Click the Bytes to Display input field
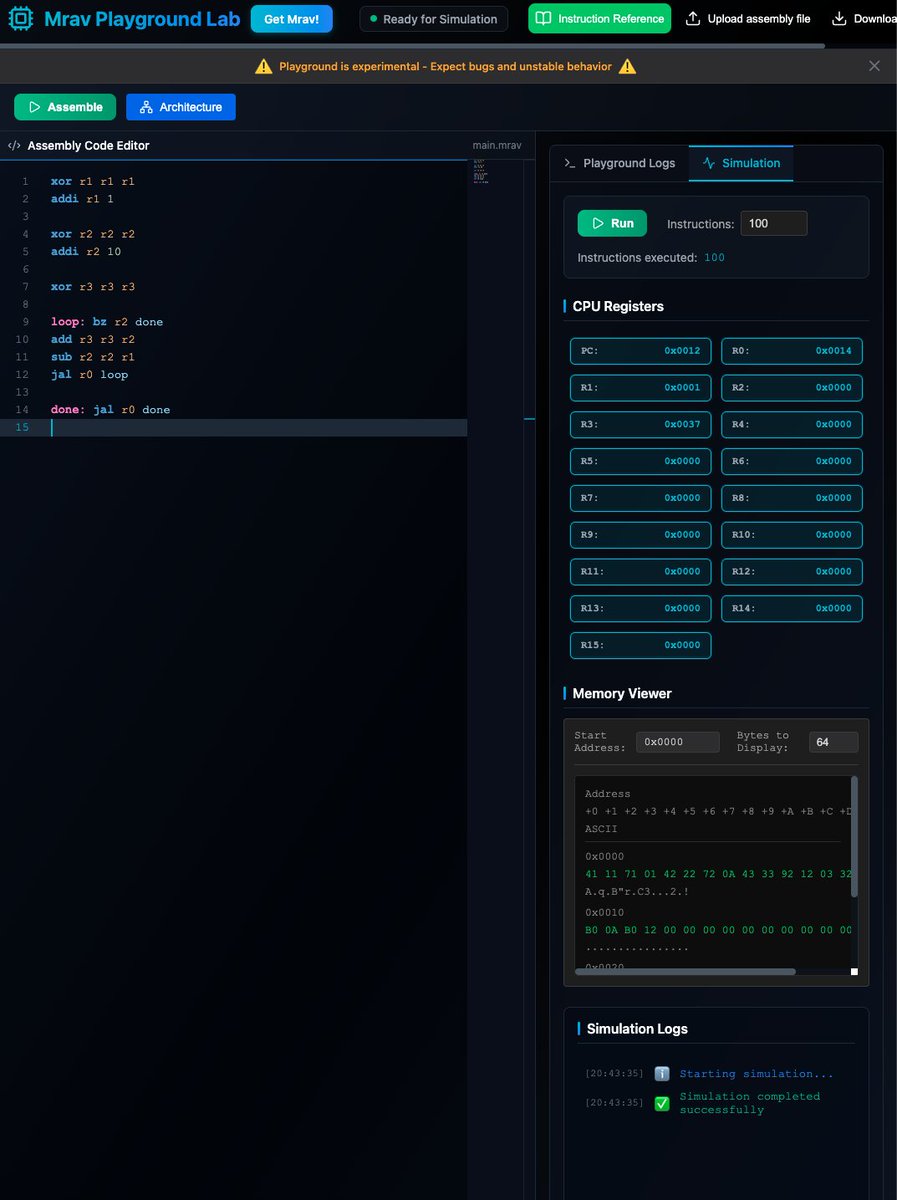 (833, 742)
